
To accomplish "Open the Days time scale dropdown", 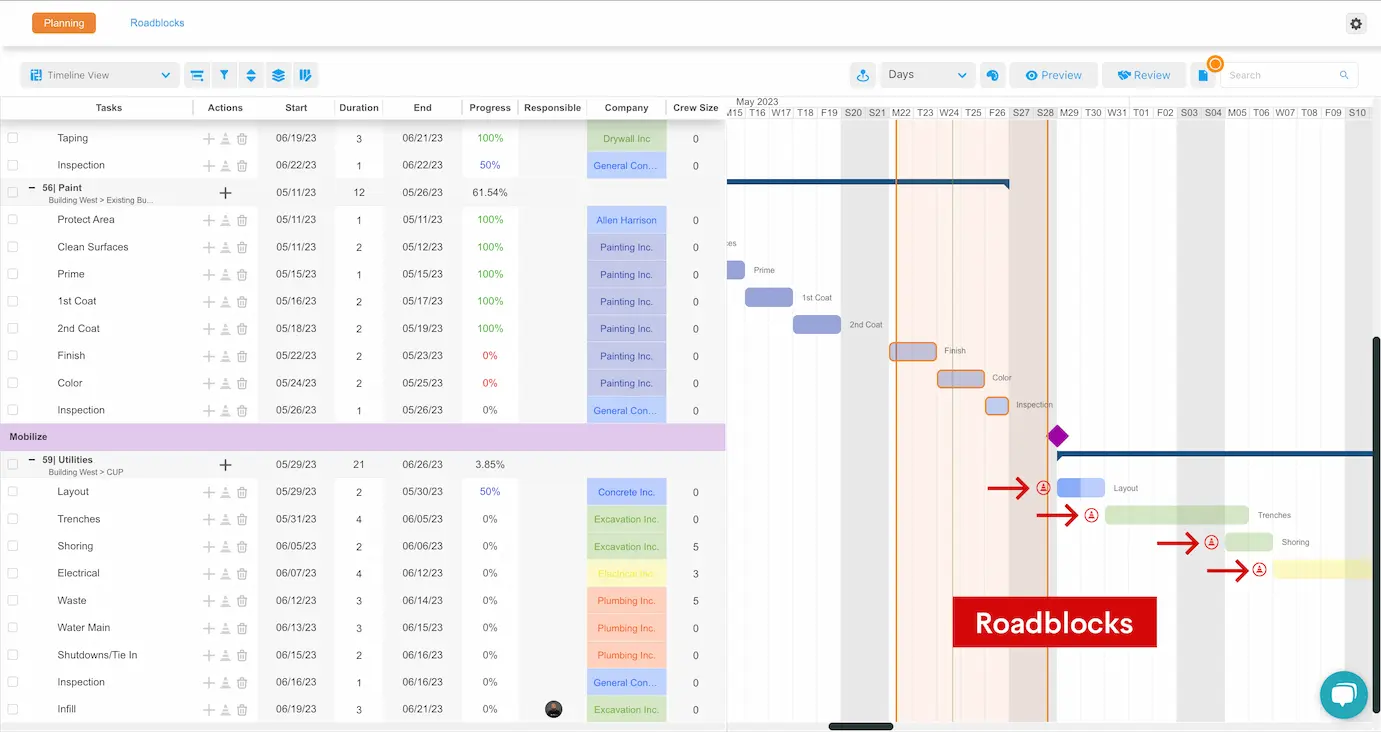I will [x=928, y=75].
